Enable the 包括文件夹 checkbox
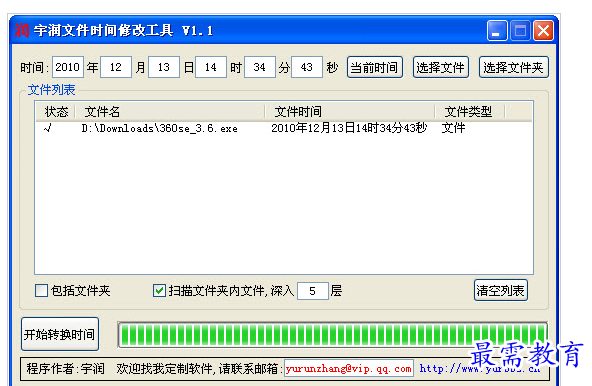The image size is (592, 386). click(42, 290)
